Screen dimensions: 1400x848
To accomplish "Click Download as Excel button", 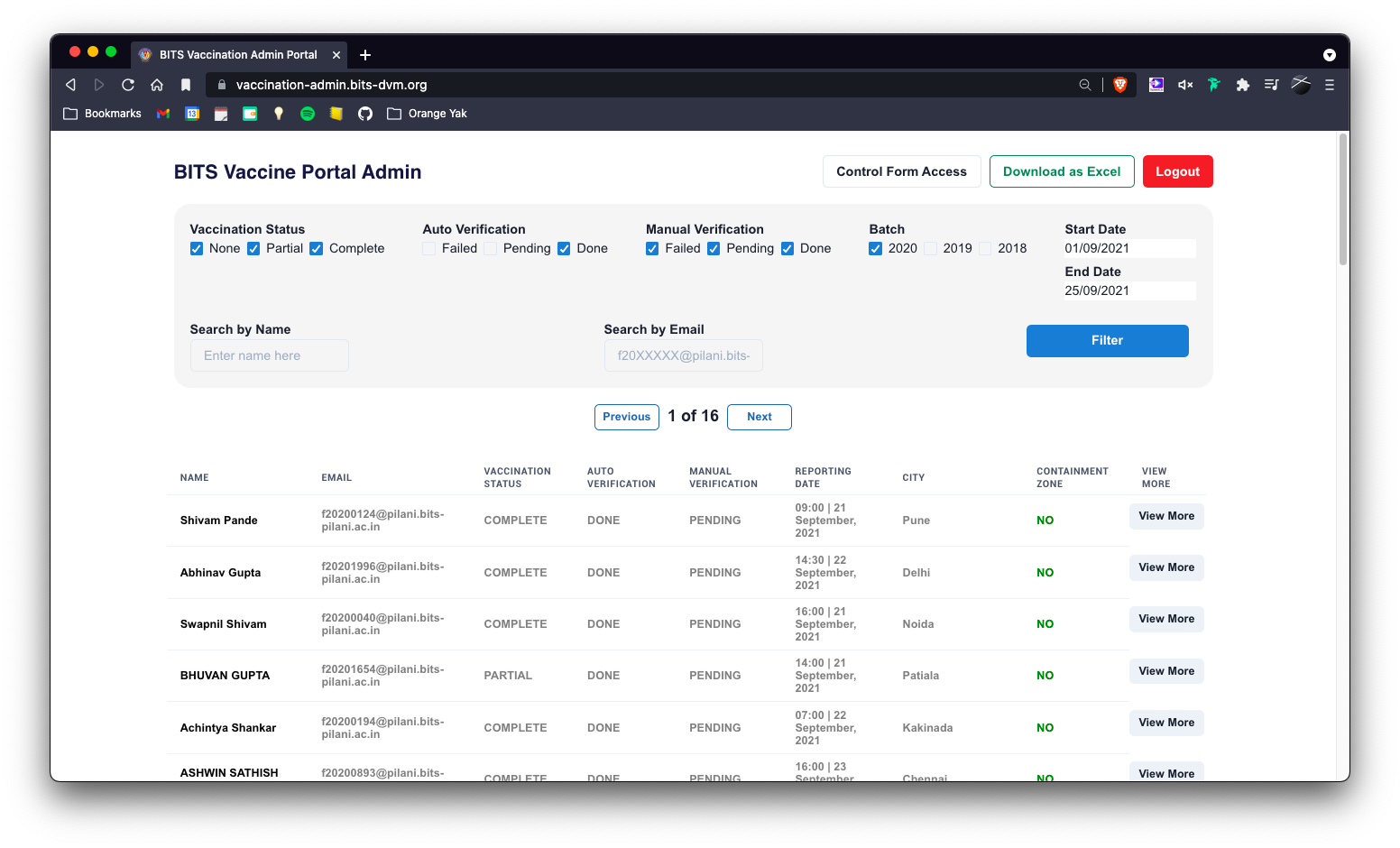I will pos(1062,171).
